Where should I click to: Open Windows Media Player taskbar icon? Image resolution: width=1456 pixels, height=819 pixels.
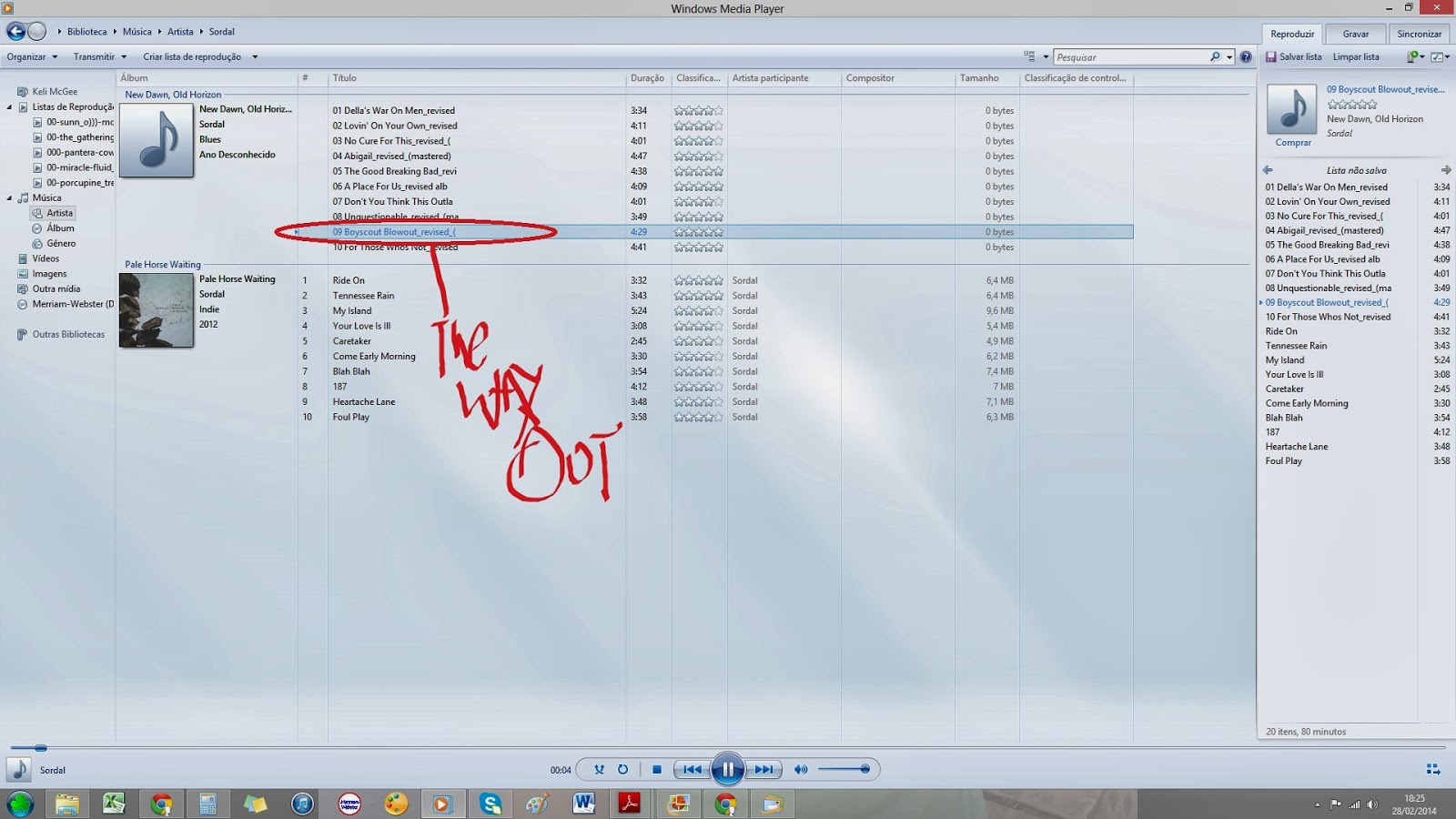(x=442, y=804)
